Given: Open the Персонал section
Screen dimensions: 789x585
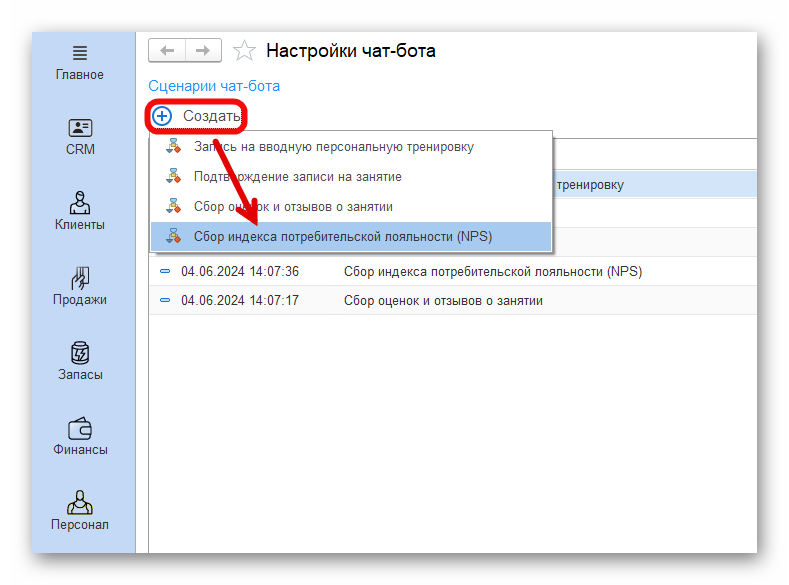Looking at the screenshot, I should click(x=80, y=511).
